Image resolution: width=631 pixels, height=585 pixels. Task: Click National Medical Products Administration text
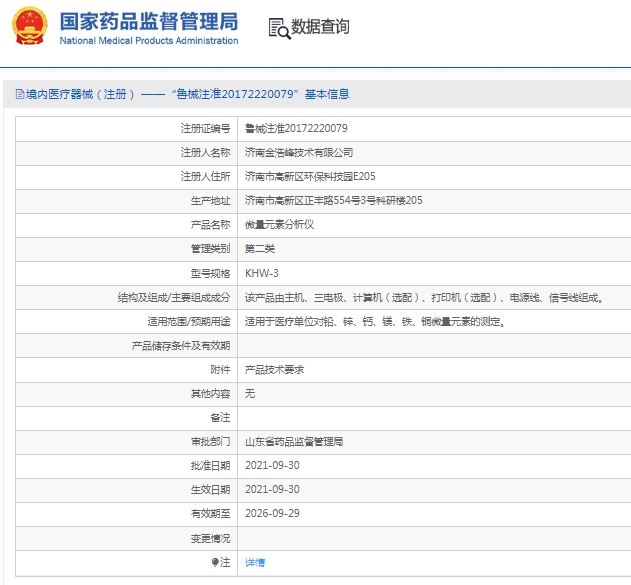tap(149, 41)
